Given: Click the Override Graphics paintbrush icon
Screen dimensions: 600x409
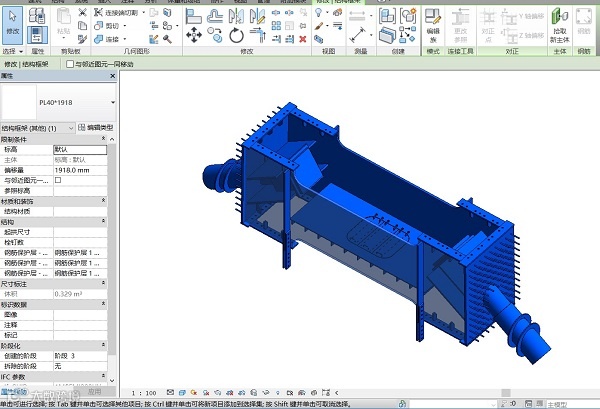Looking at the screenshot, I should [x=318, y=26].
